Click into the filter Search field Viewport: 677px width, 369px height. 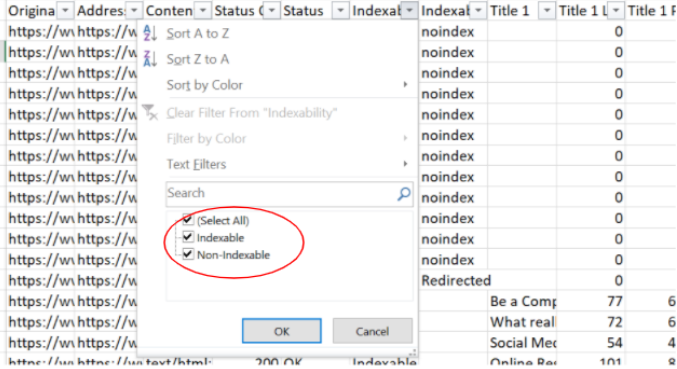point(281,193)
